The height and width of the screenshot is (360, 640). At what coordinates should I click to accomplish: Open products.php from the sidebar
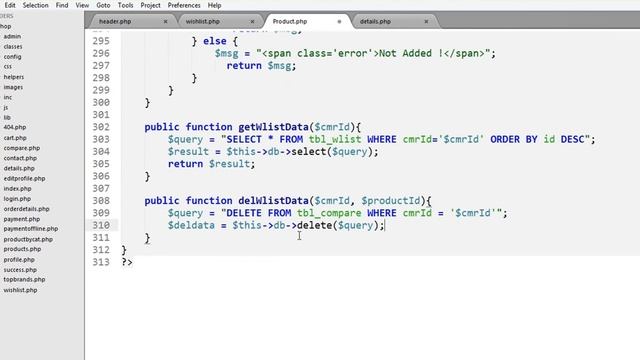pyautogui.click(x=22, y=249)
